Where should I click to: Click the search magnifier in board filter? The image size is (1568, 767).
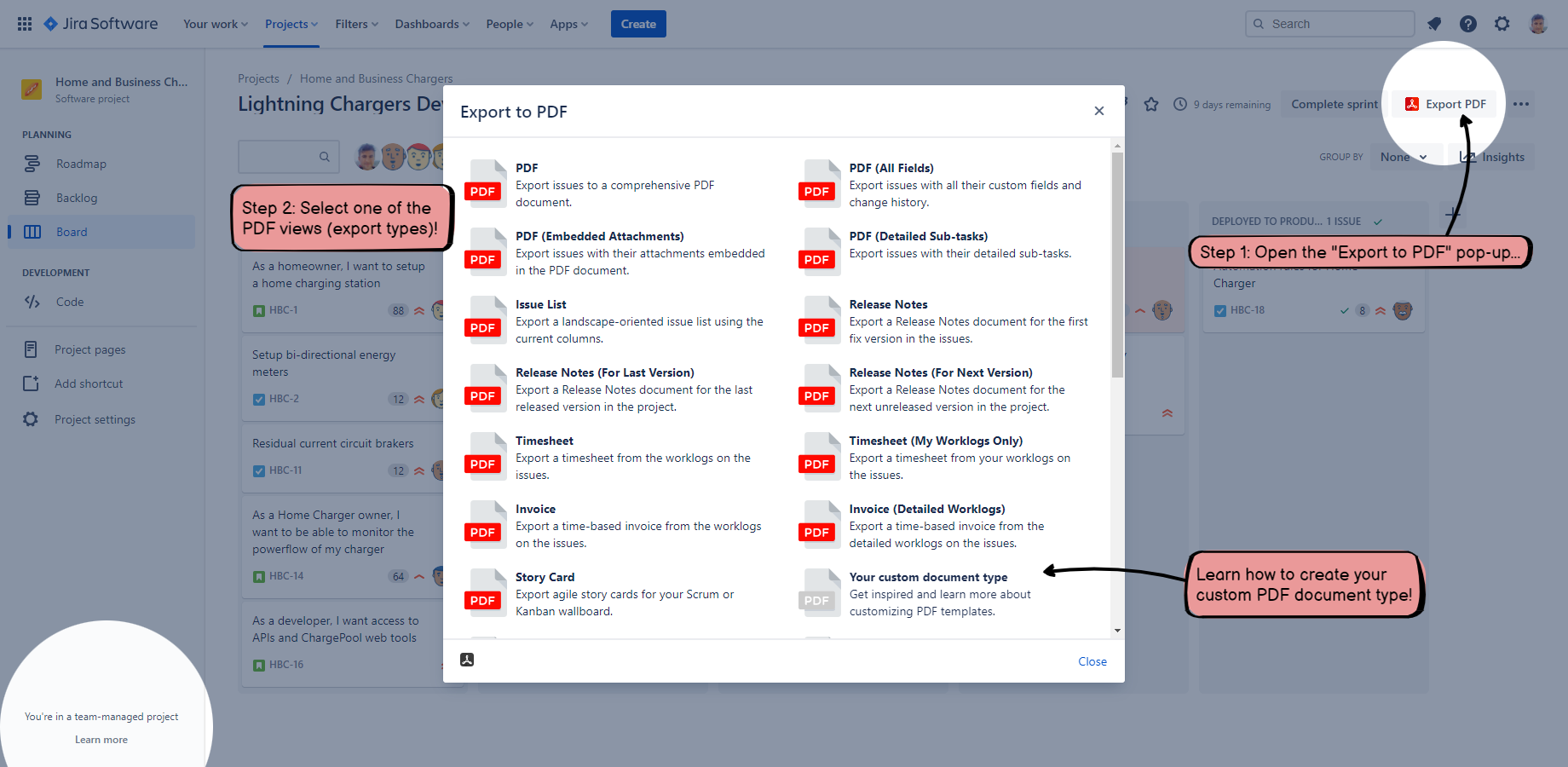(x=325, y=157)
